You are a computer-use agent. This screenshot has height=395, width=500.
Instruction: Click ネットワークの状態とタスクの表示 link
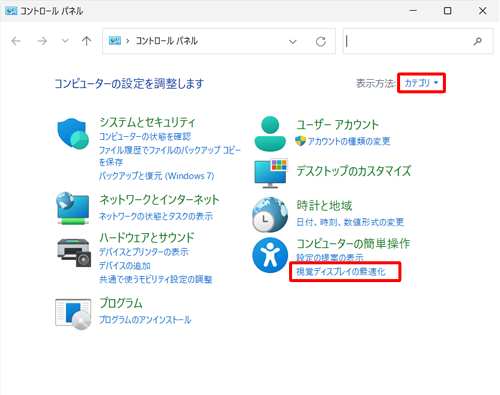point(156,216)
